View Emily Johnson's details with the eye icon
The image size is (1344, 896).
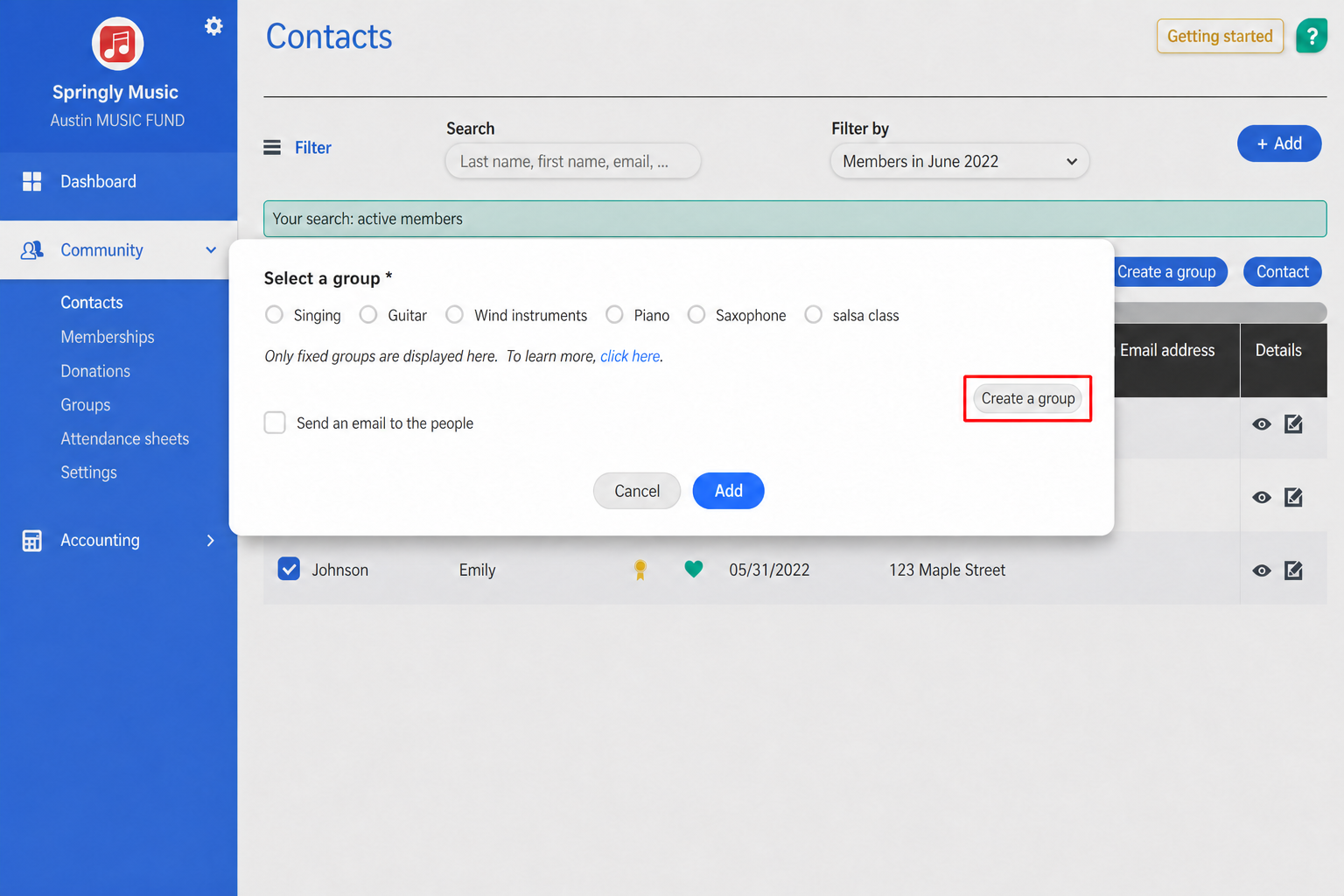pyautogui.click(x=1261, y=570)
